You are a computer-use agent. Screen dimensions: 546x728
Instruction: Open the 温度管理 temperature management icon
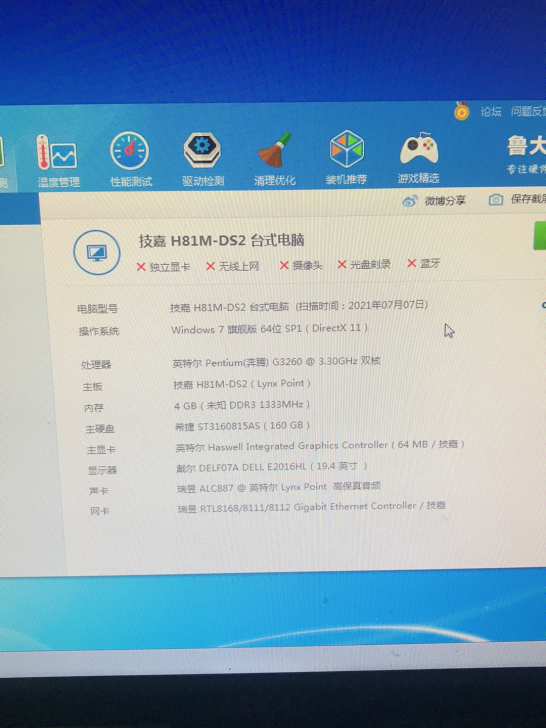point(57,151)
